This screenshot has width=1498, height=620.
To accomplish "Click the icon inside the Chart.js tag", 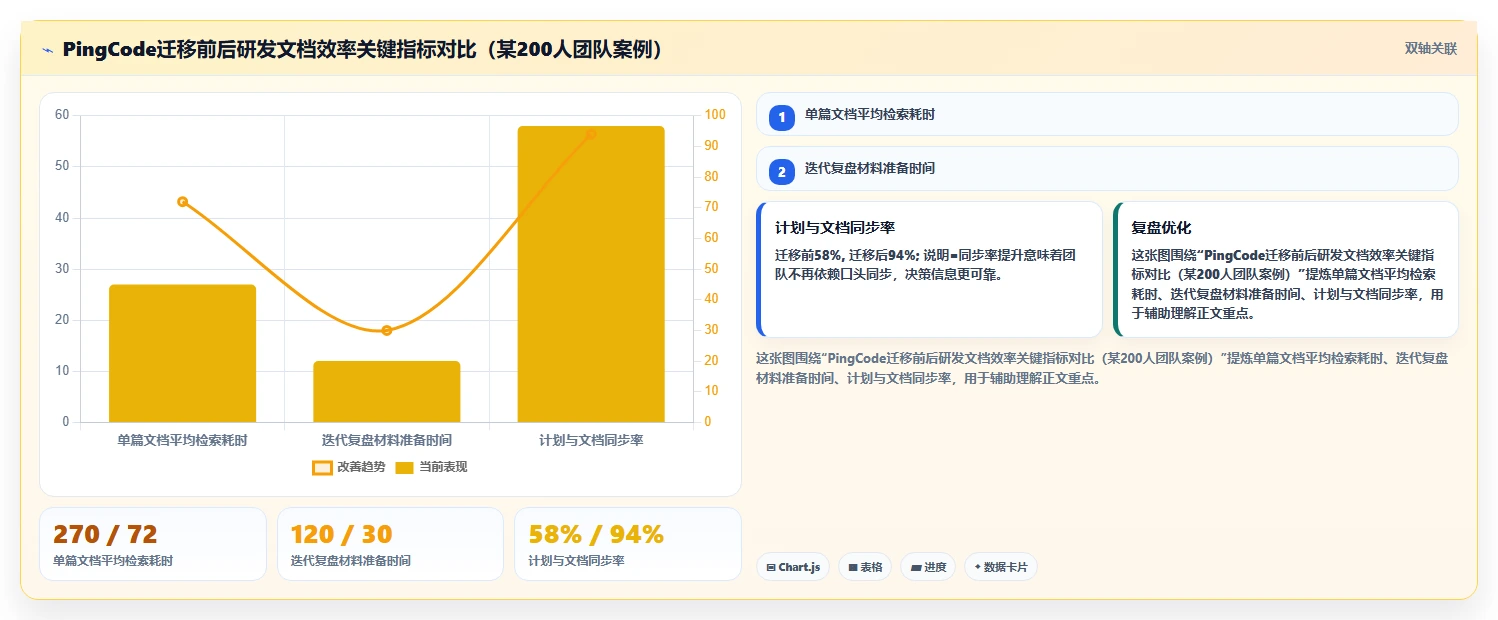I will click(x=771, y=568).
